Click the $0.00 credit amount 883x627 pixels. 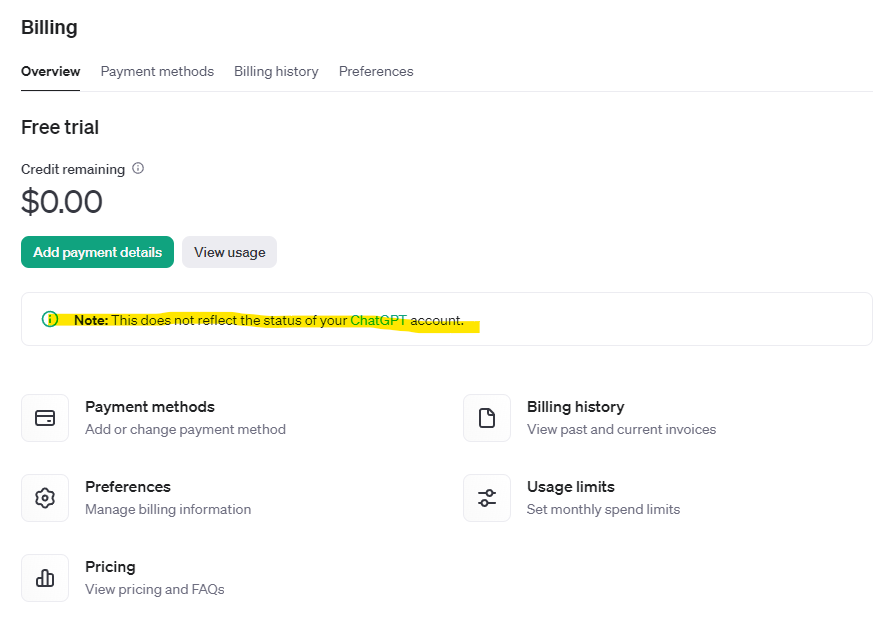pyautogui.click(x=62, y=202)
